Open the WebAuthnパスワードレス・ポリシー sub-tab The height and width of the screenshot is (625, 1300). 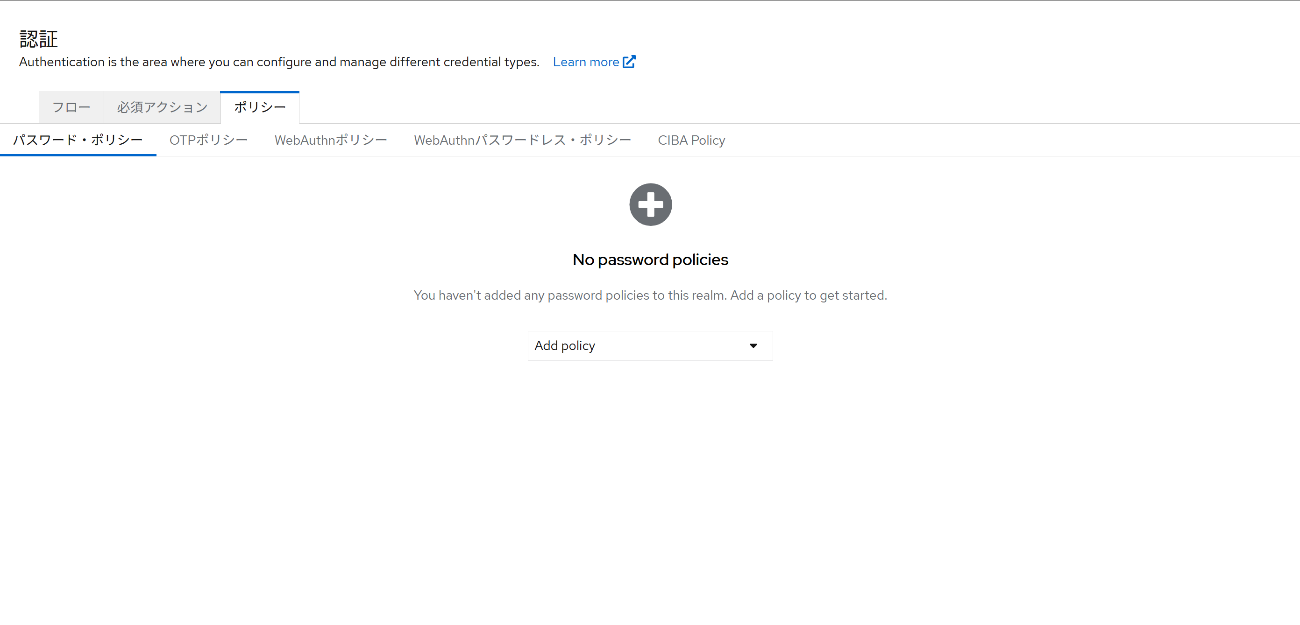(x=522, y=140)
